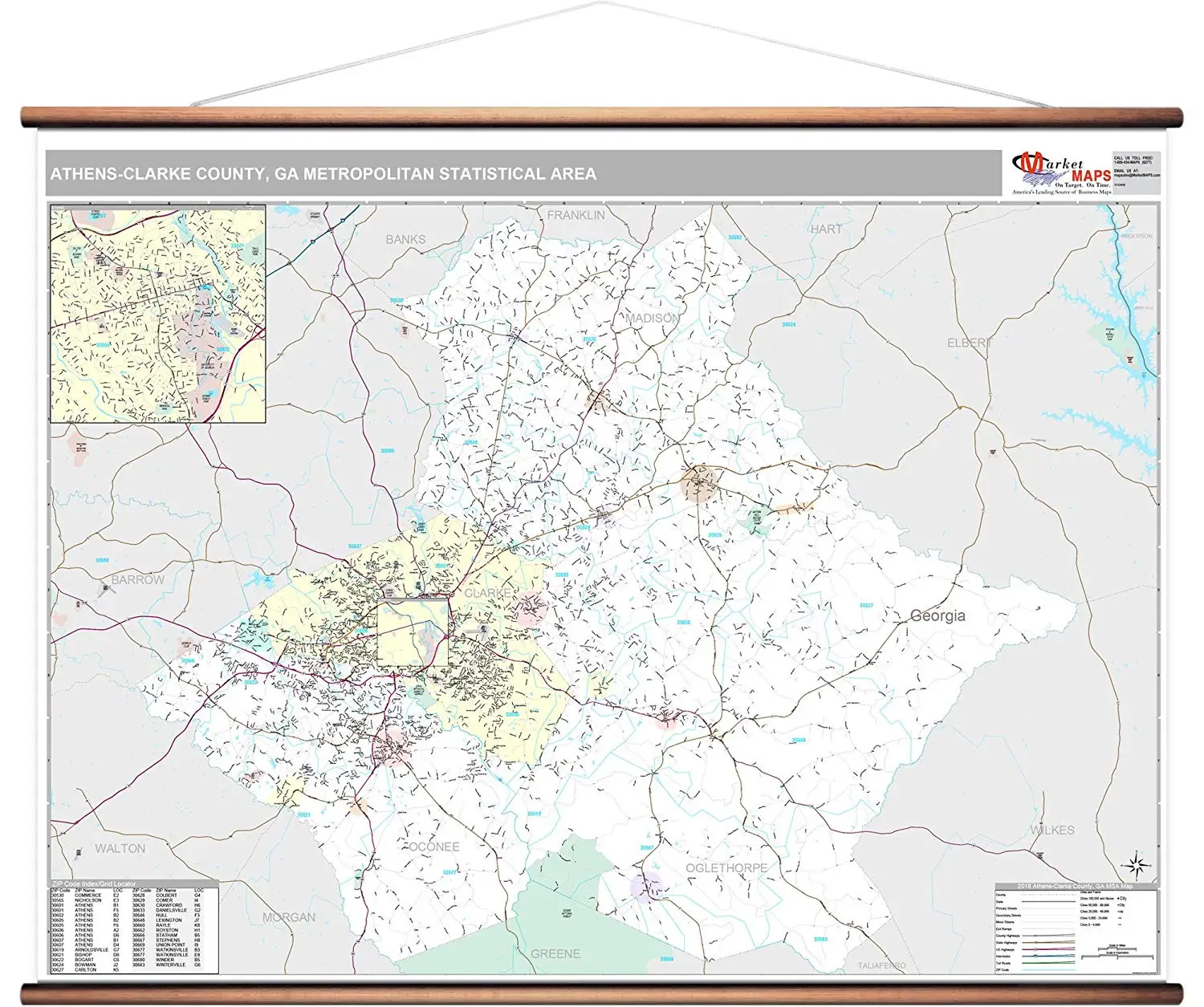This screenshot has height=1007, width=1204.
Task: Click the 2018 MSA Map legend header
Action: click(1075, 887)
